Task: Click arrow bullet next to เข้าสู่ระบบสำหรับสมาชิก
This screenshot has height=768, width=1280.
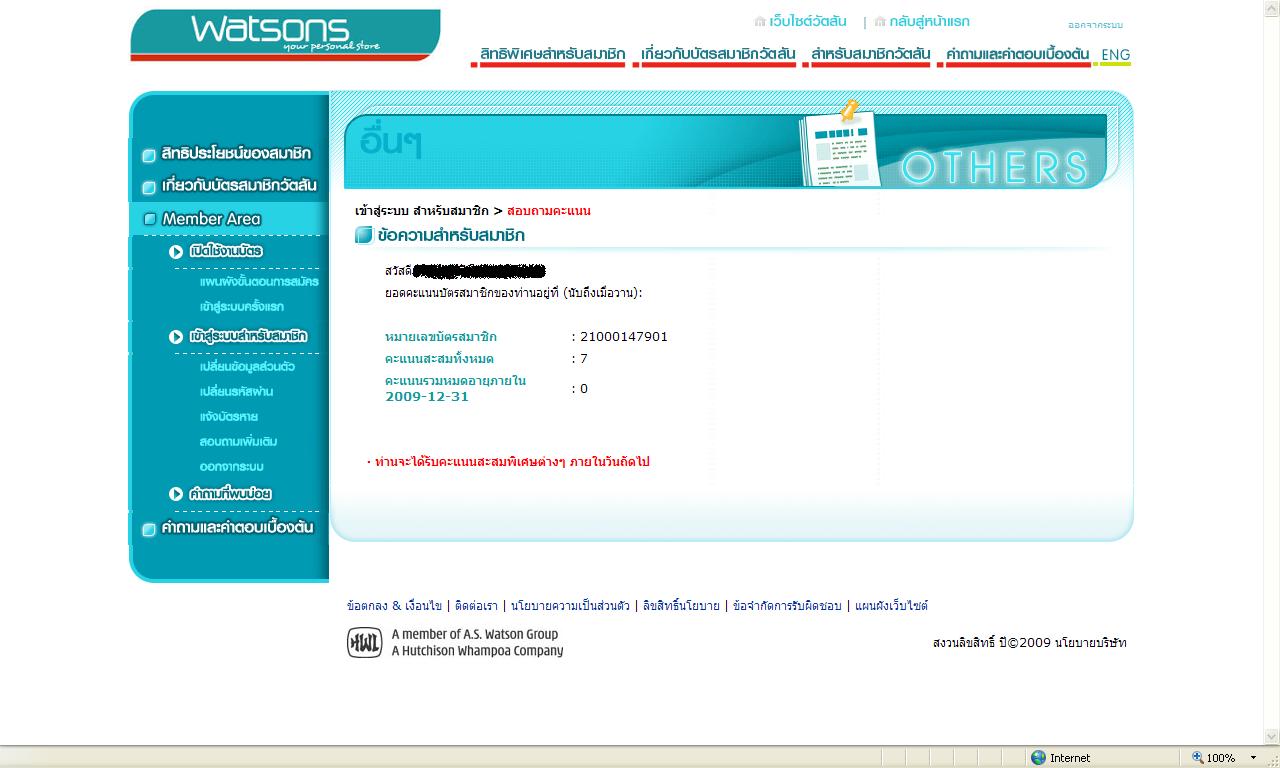Action: click(176, 337)
